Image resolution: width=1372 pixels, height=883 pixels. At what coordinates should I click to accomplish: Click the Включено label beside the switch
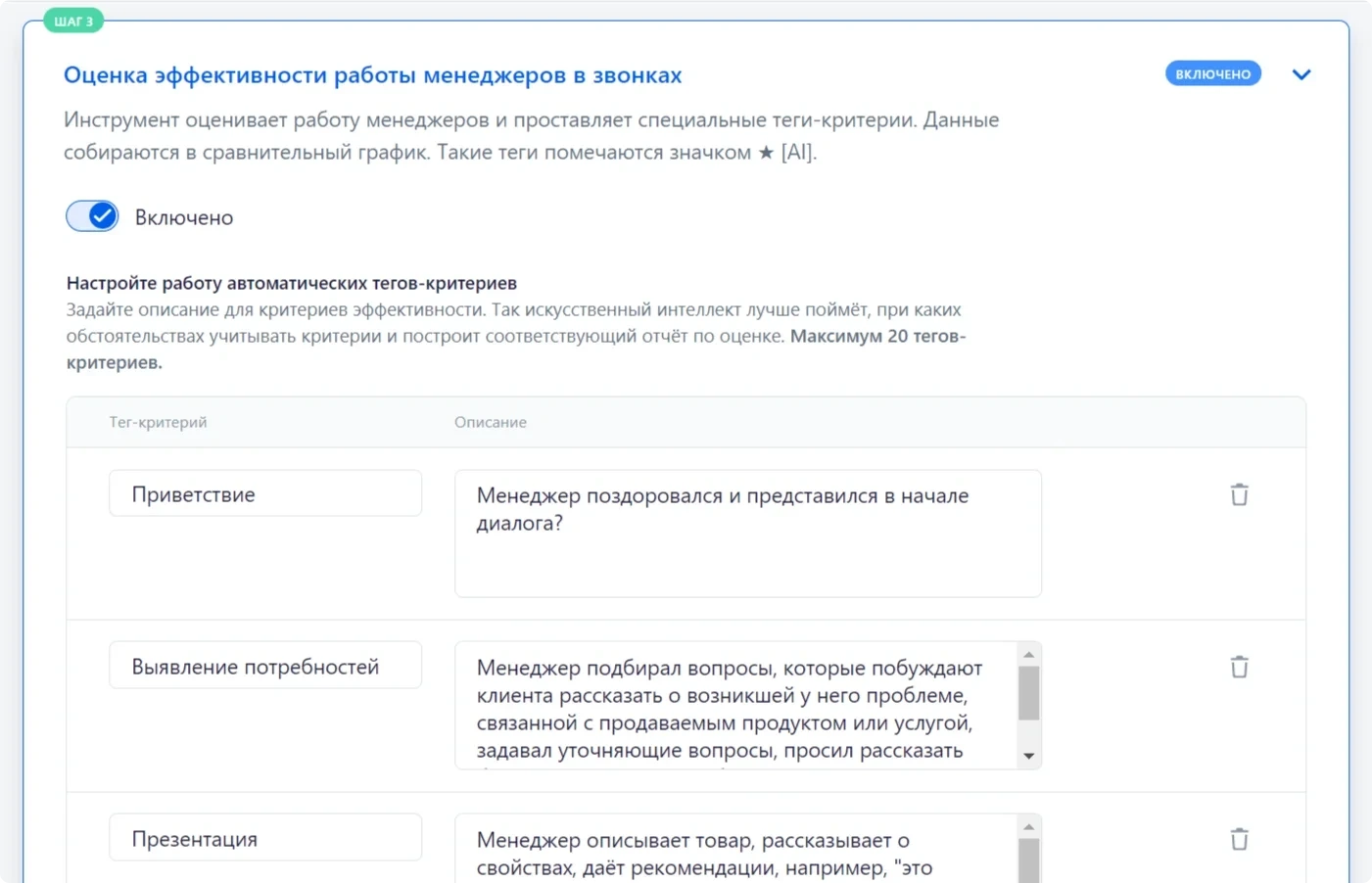[184, 217]
